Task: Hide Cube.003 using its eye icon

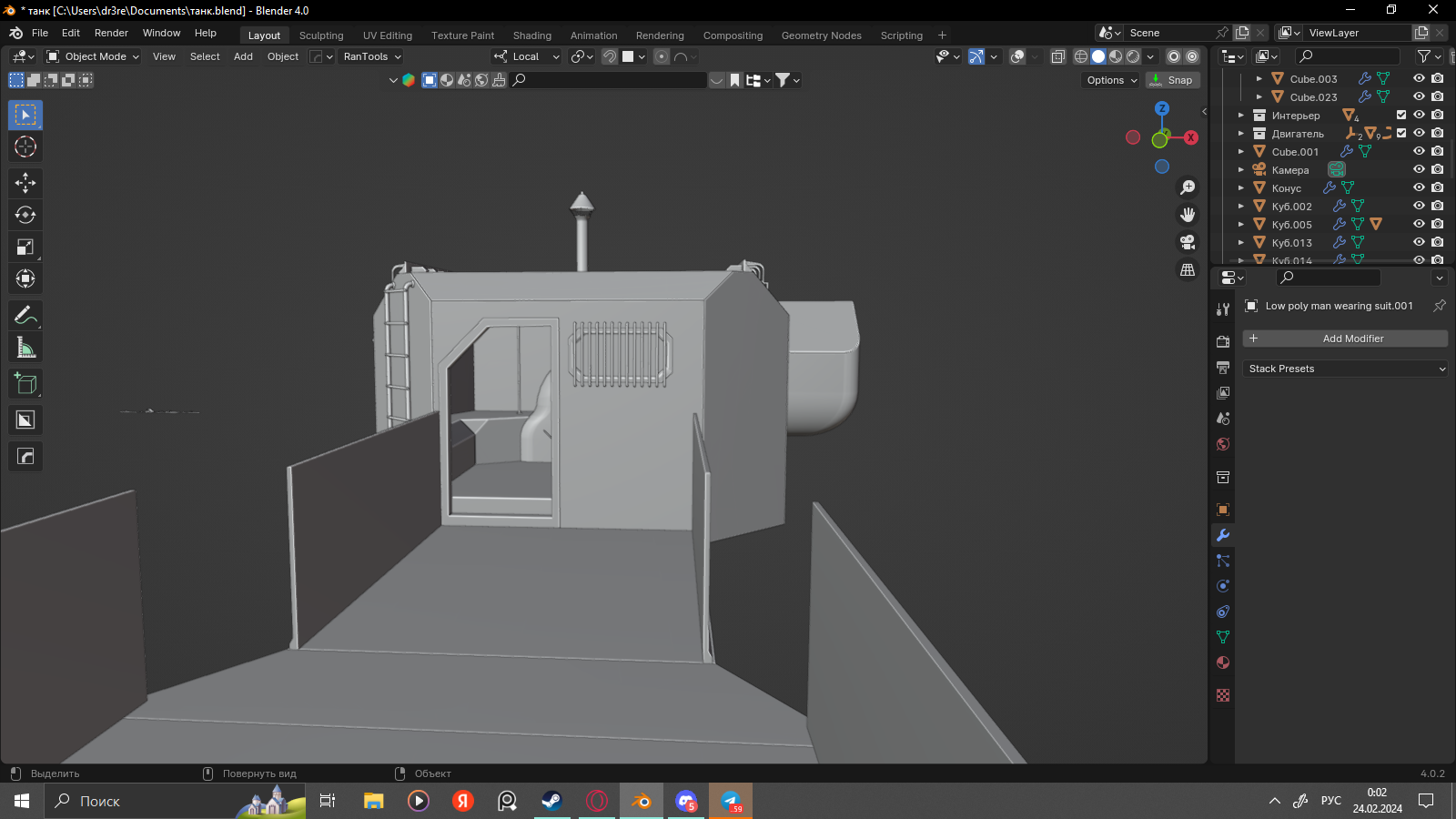Action: tap(1419, 78)
